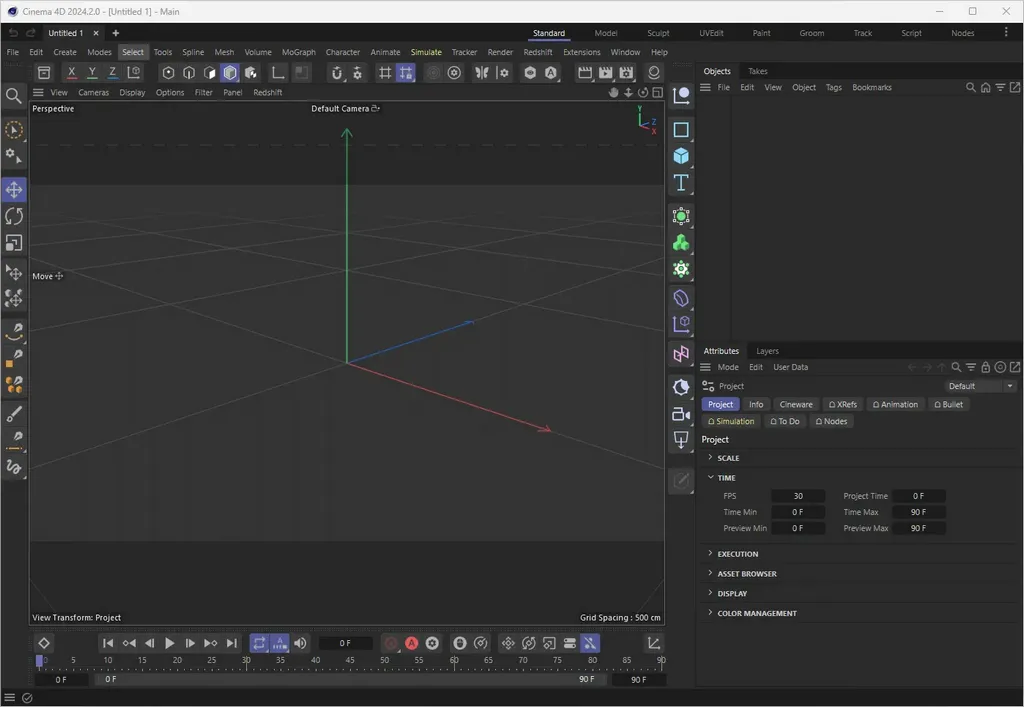This screenshot has width=1024, height=707.
Task: Open the Rectangle spline tool icon
Action: (x=681, y=129)
